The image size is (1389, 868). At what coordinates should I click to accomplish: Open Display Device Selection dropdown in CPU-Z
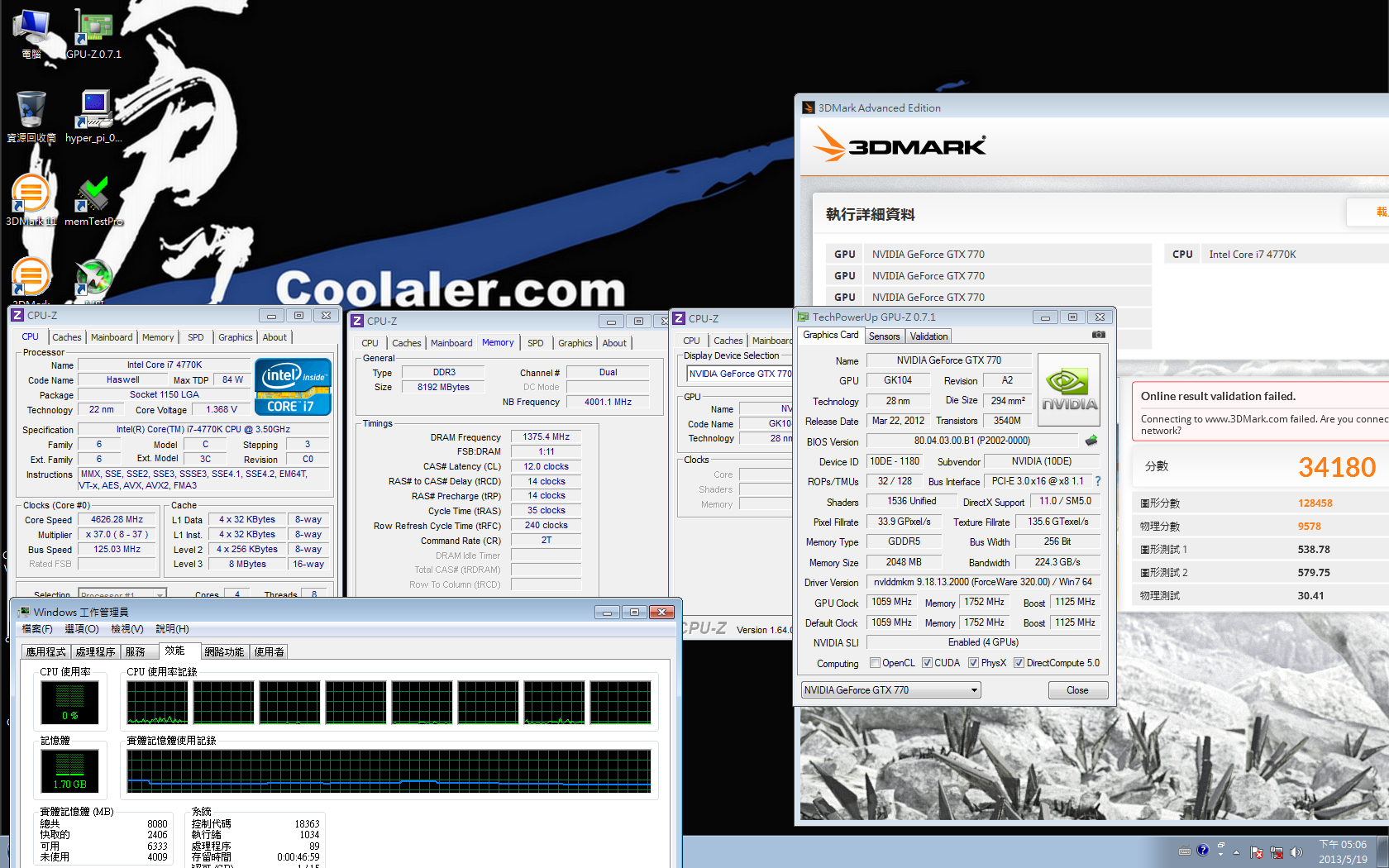[740, 374]
